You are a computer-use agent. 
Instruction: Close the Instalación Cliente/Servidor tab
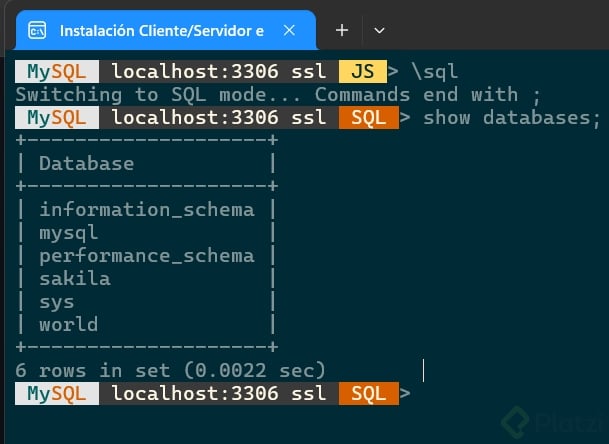click(289, 30)
